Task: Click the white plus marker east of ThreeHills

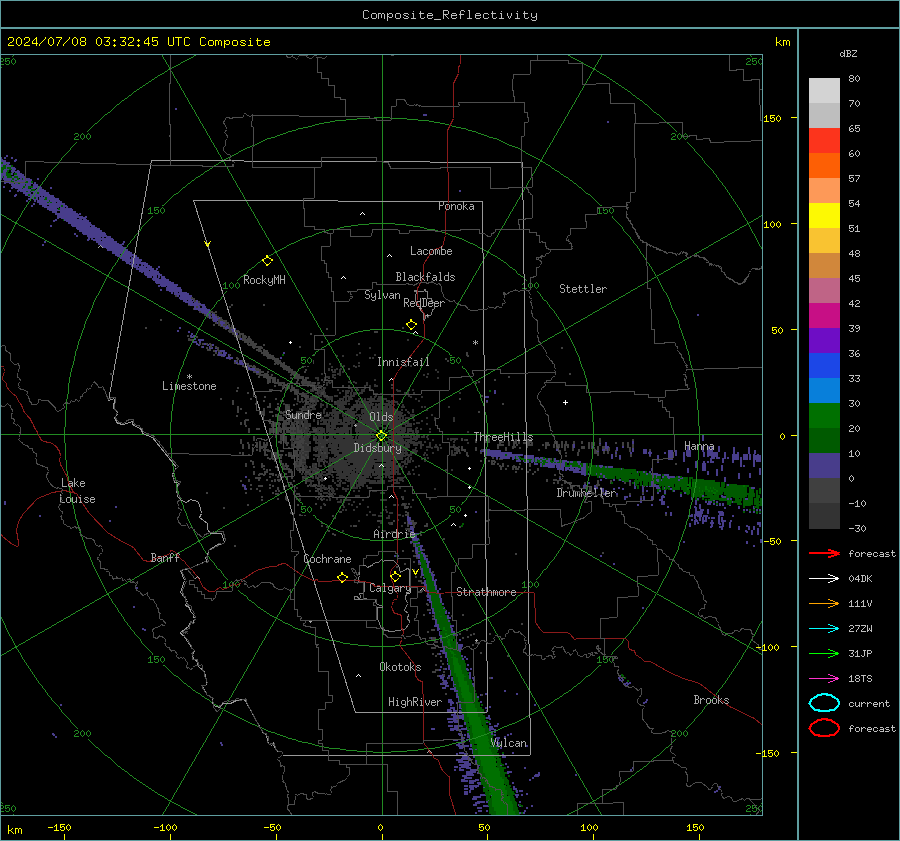Action: (565, 402)
